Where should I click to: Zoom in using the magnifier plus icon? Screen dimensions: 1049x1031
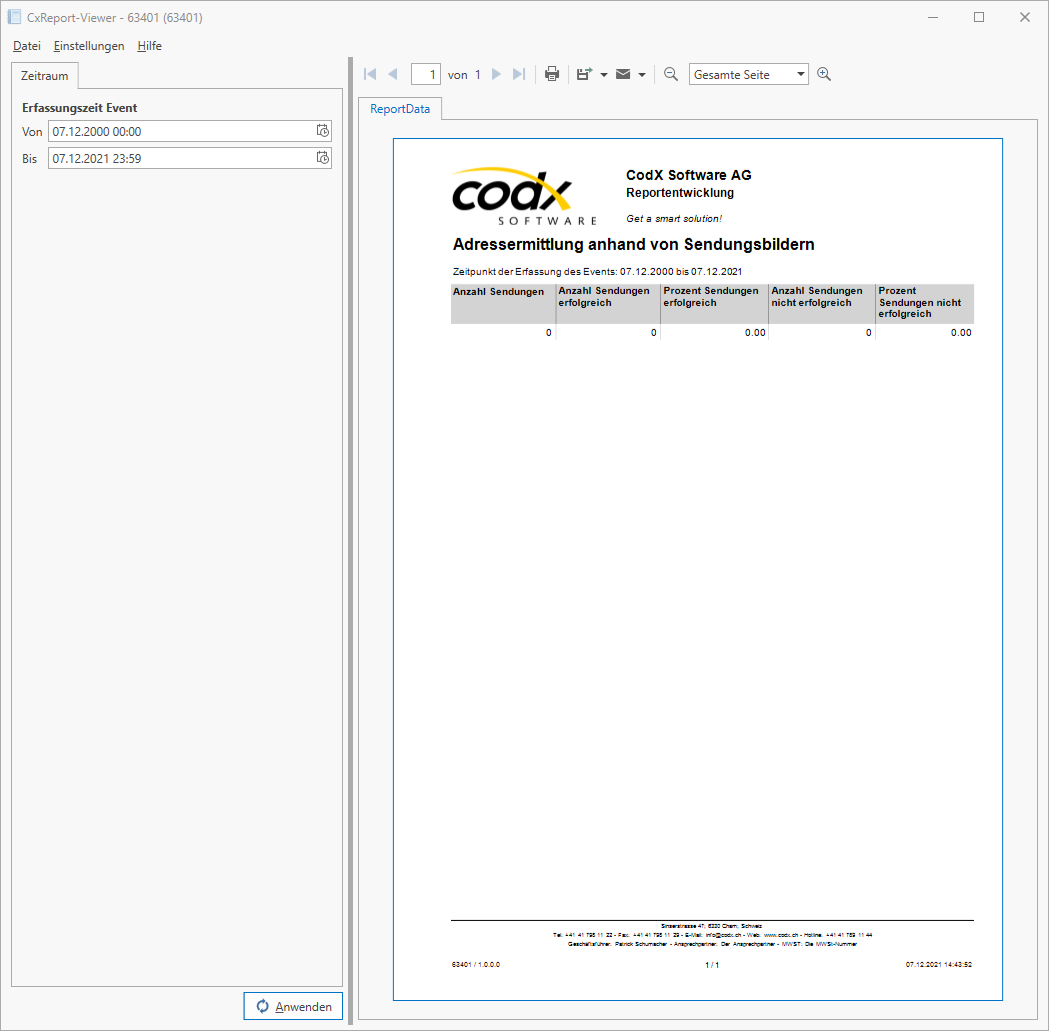pyautogui.click(x=824, y=73)
